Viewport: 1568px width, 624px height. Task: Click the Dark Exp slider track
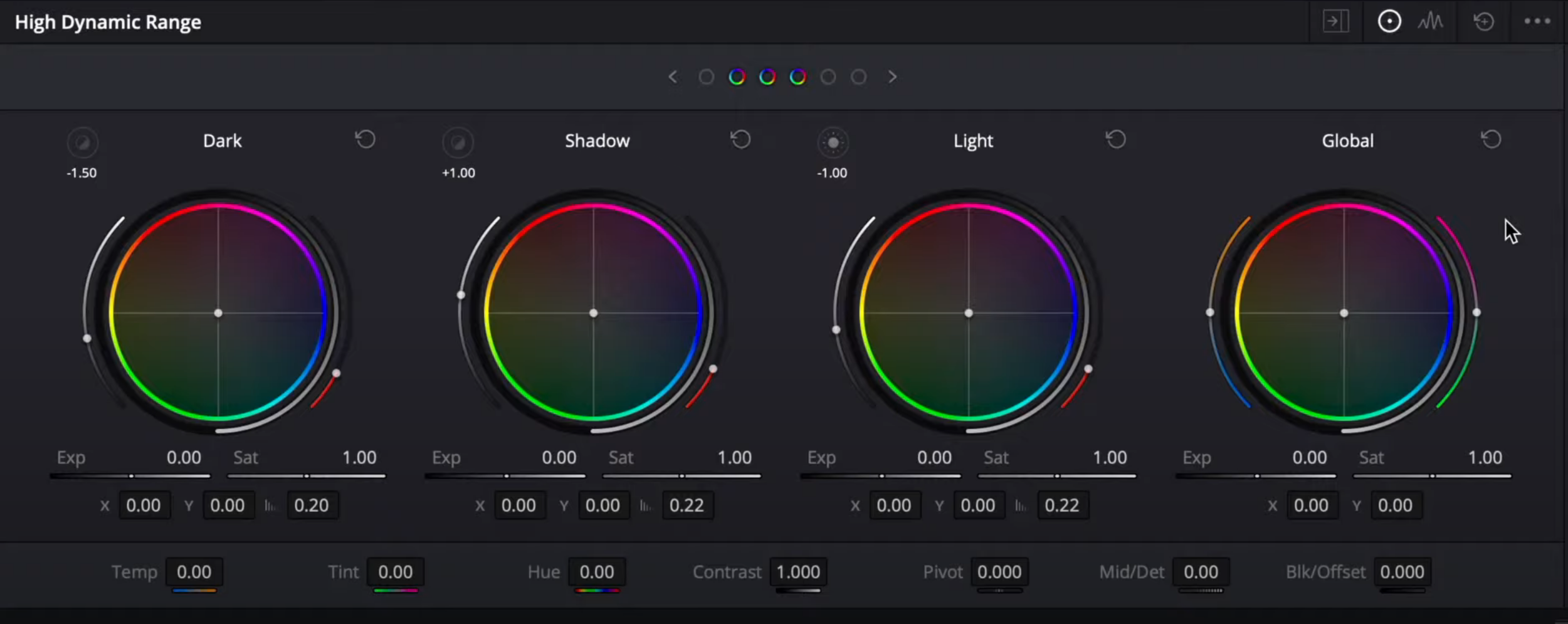pos(130,476)
